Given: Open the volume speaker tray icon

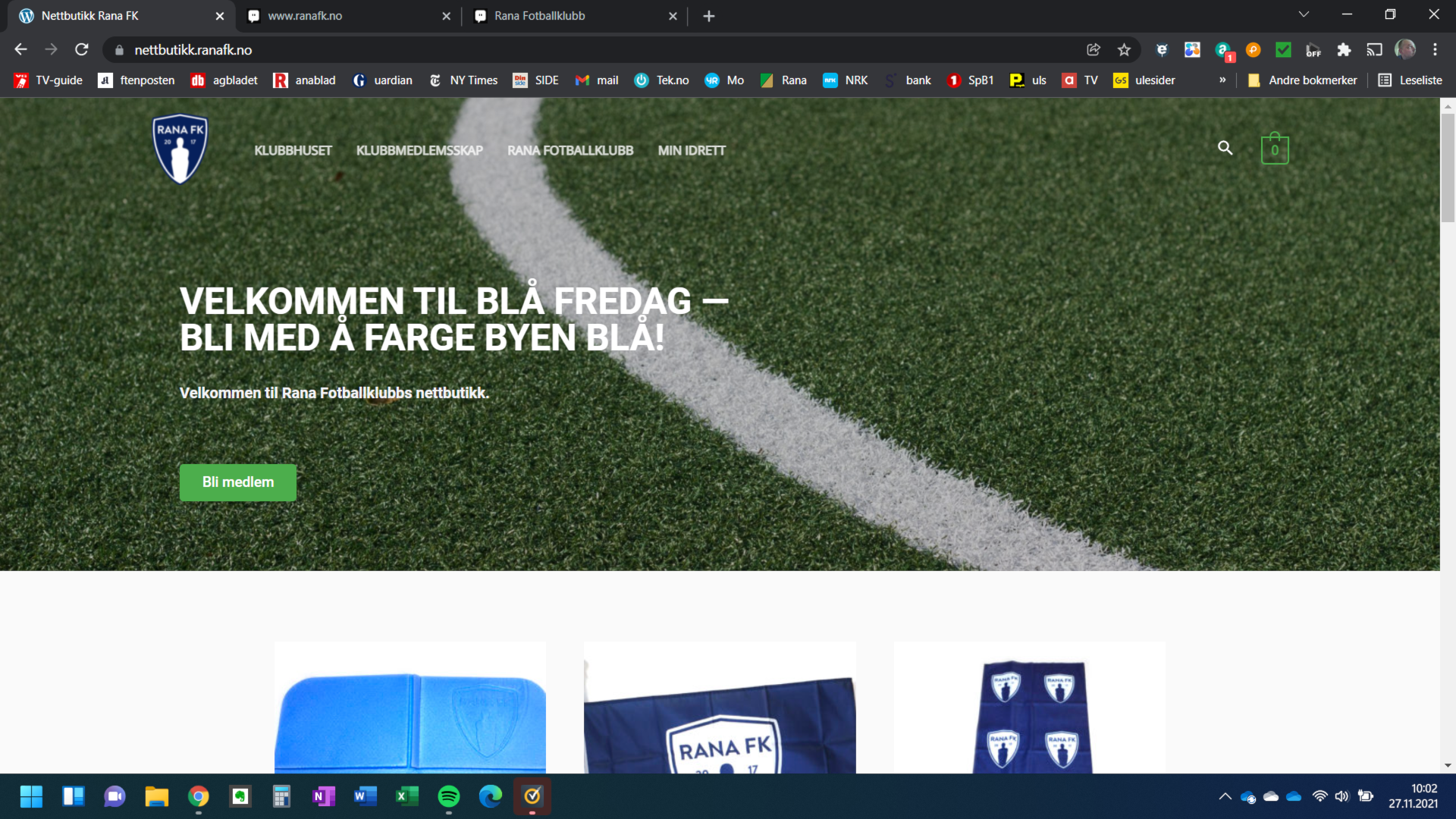Looking at the screenshot, I should click(1342, 796).
